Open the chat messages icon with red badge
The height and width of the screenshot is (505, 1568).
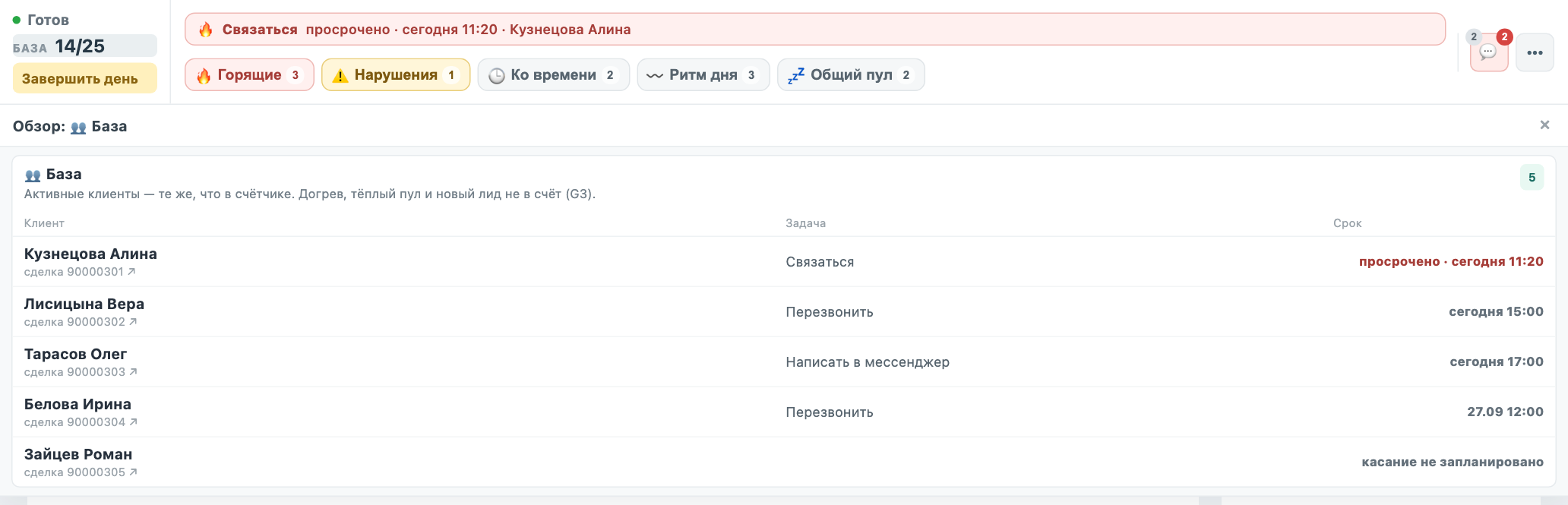click(1488, 52)
